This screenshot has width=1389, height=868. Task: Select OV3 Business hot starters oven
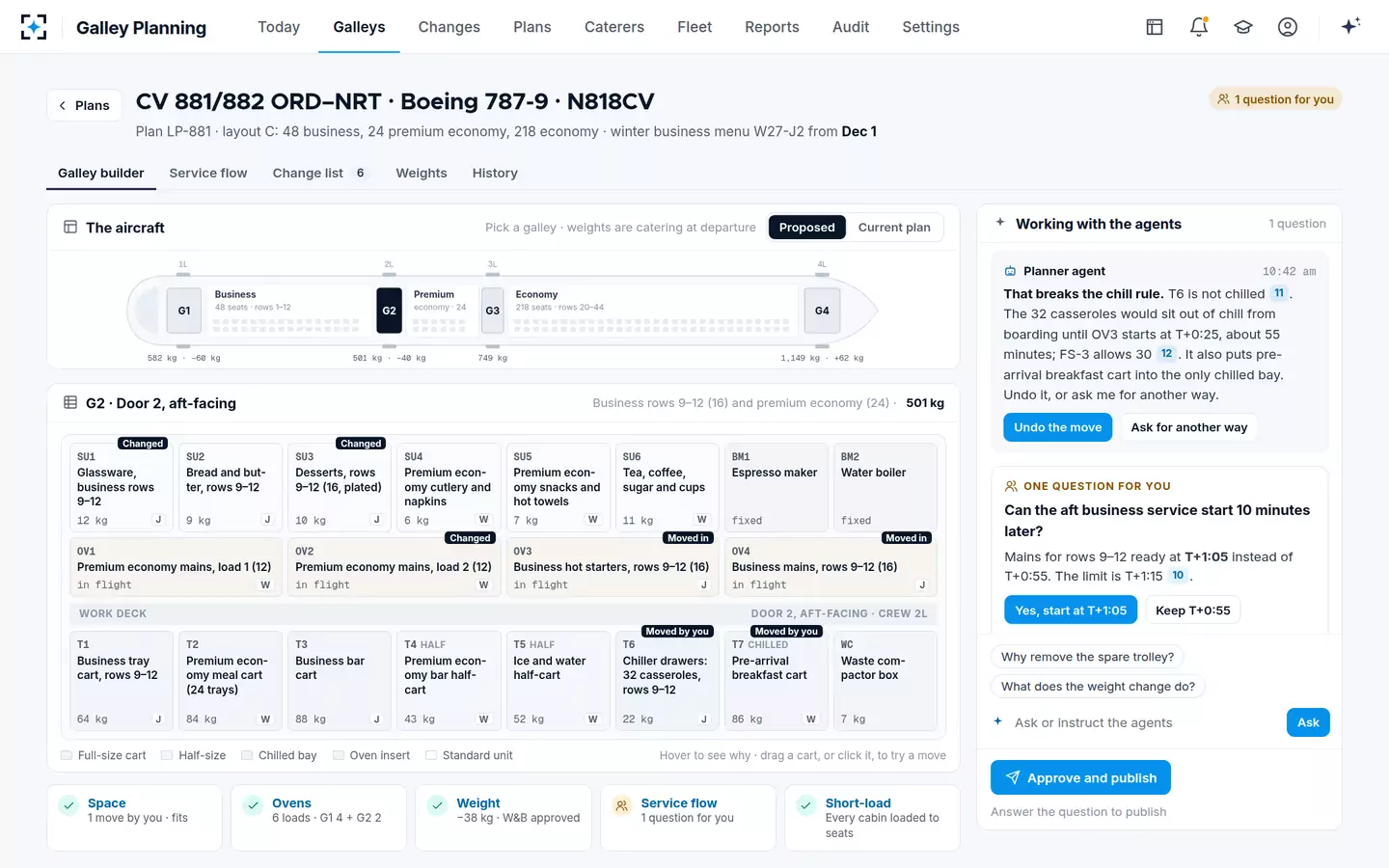(612, 567)
